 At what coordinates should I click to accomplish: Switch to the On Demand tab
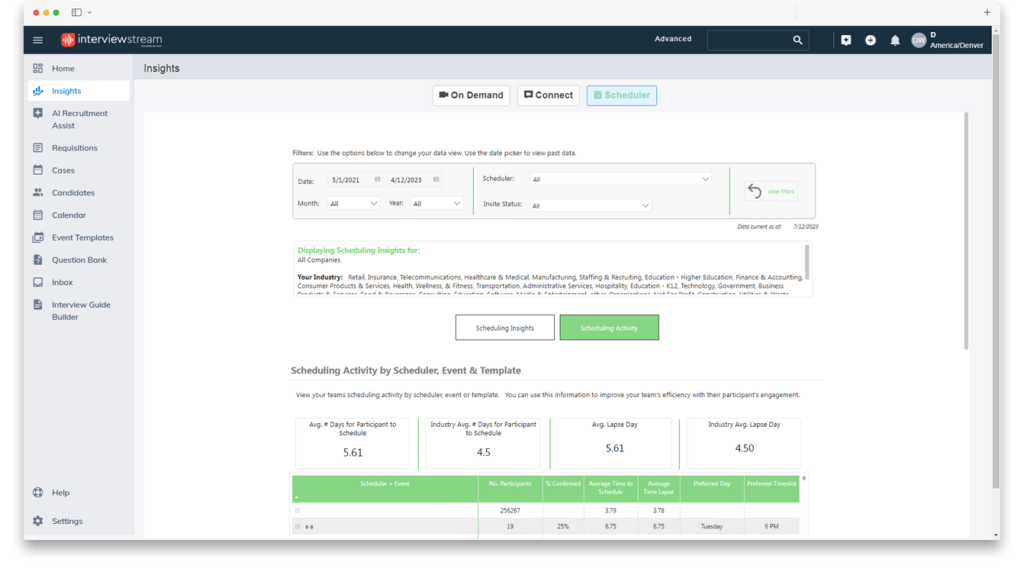click(x=471, y=95)
